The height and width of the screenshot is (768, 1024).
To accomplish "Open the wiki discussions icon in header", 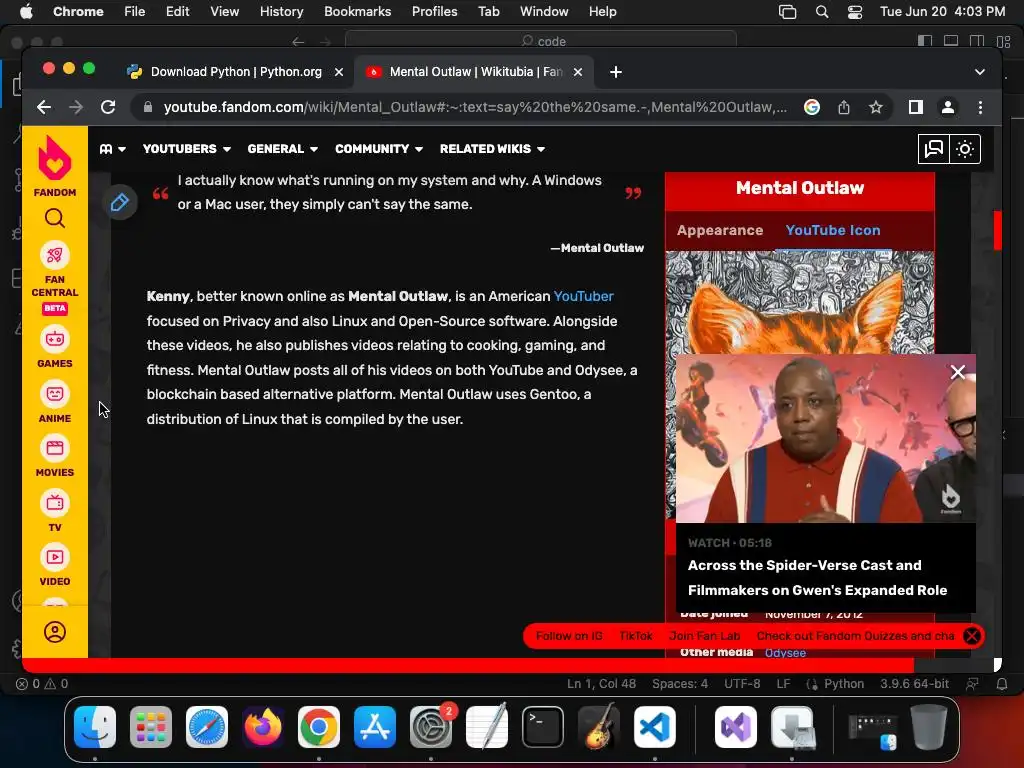I will click(934, 149).
